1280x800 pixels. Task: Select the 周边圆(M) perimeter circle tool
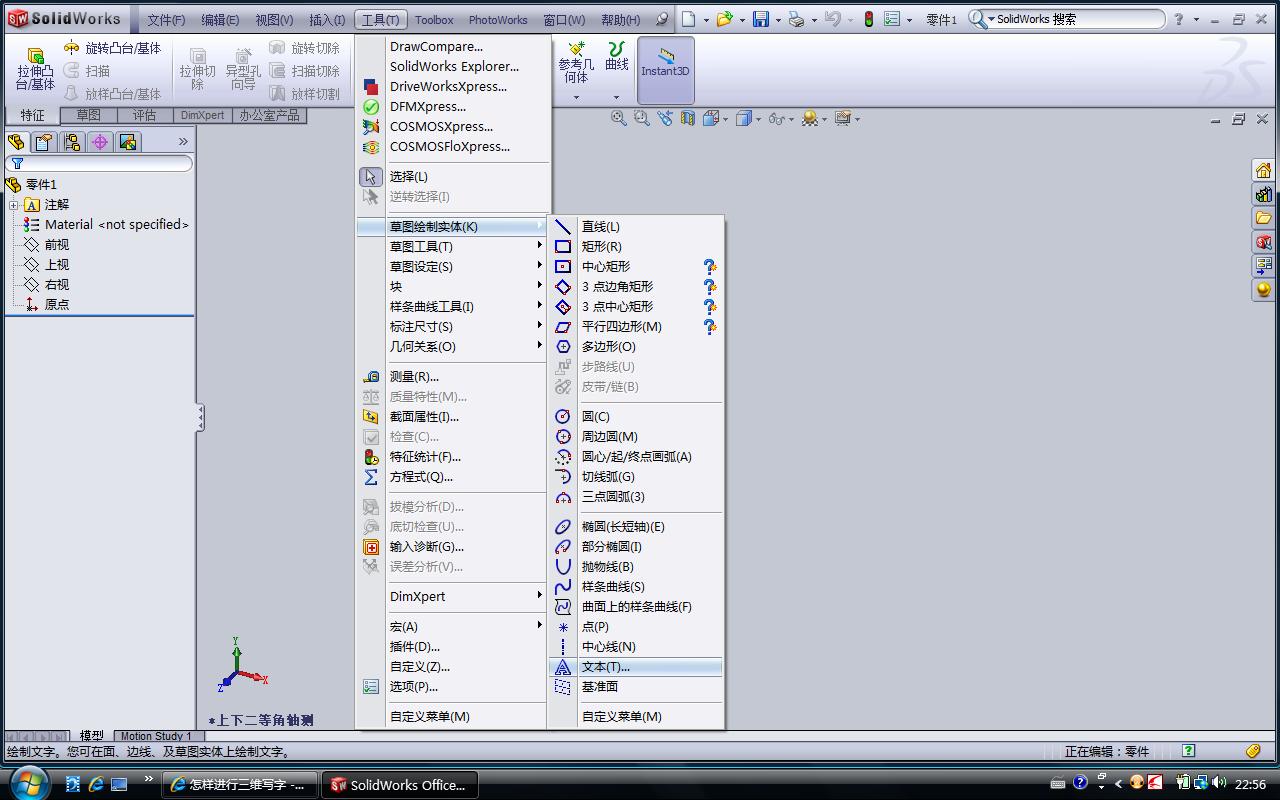pos(636,437)
